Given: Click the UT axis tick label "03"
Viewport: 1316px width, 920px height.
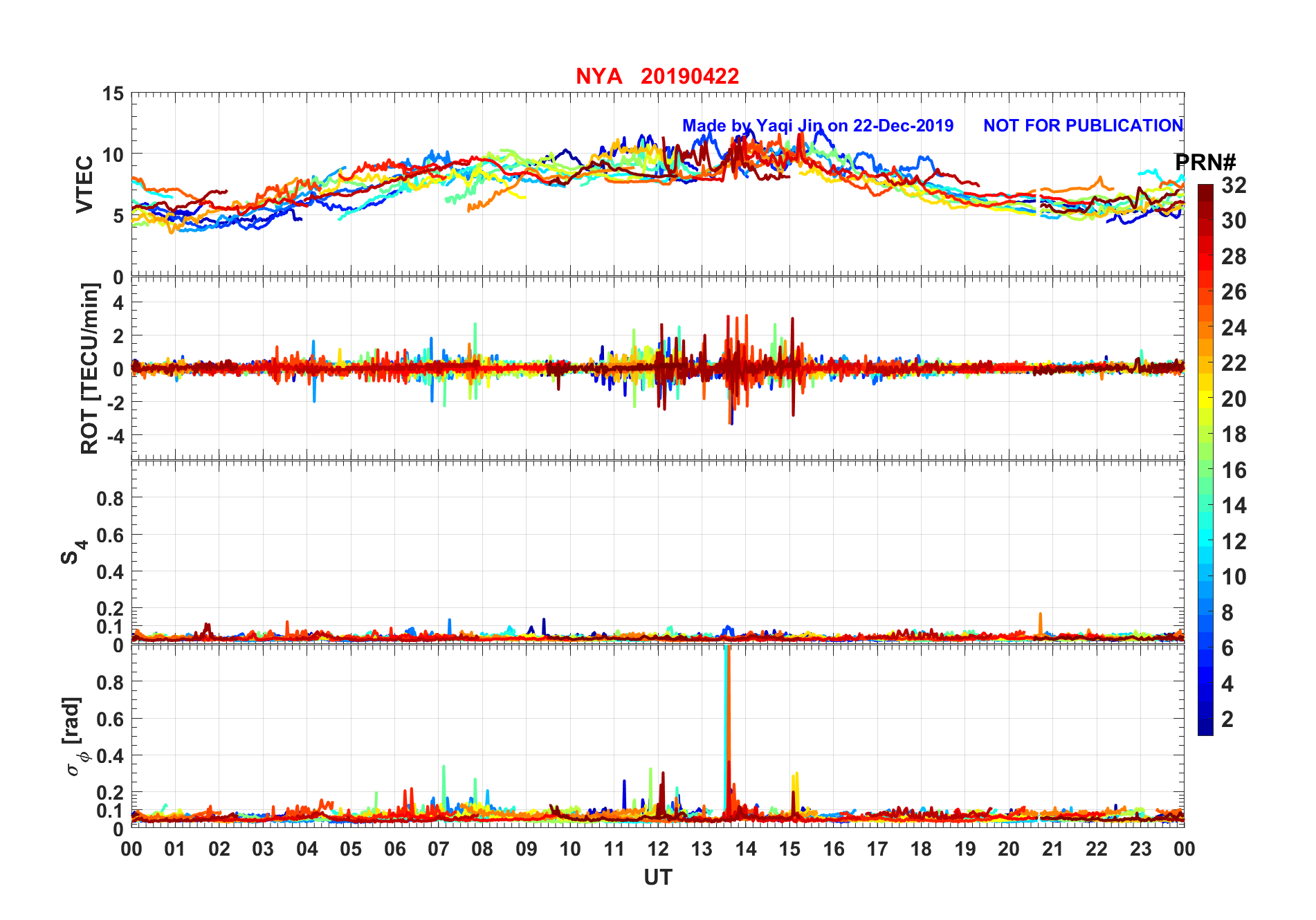Looking at the screenshot, I should click(x=263, y=849).
